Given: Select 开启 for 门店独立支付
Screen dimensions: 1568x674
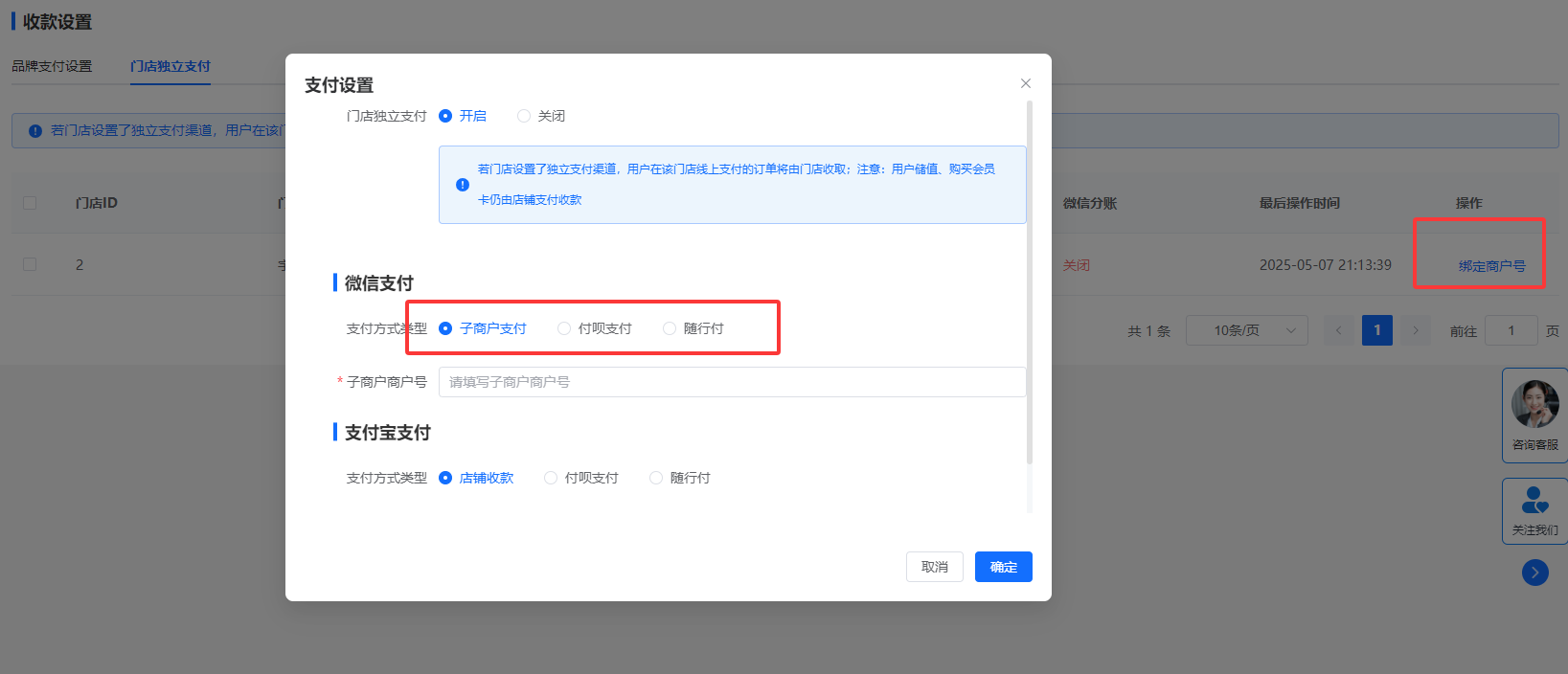Looking at the screenshot, I should point(463,116).
